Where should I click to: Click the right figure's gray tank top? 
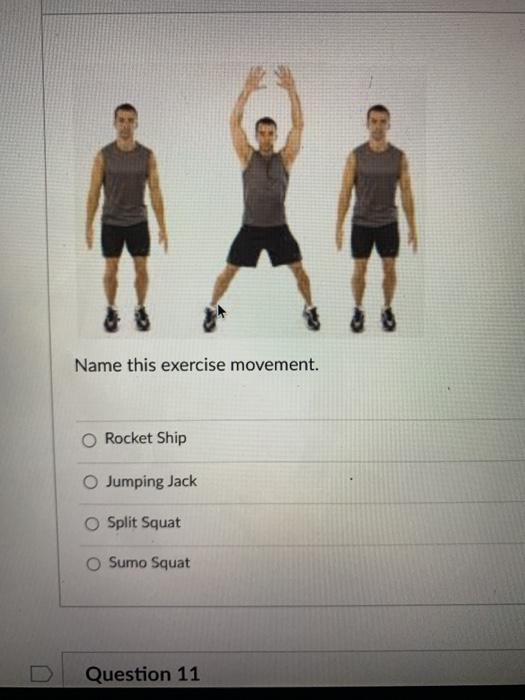[377, 185]
